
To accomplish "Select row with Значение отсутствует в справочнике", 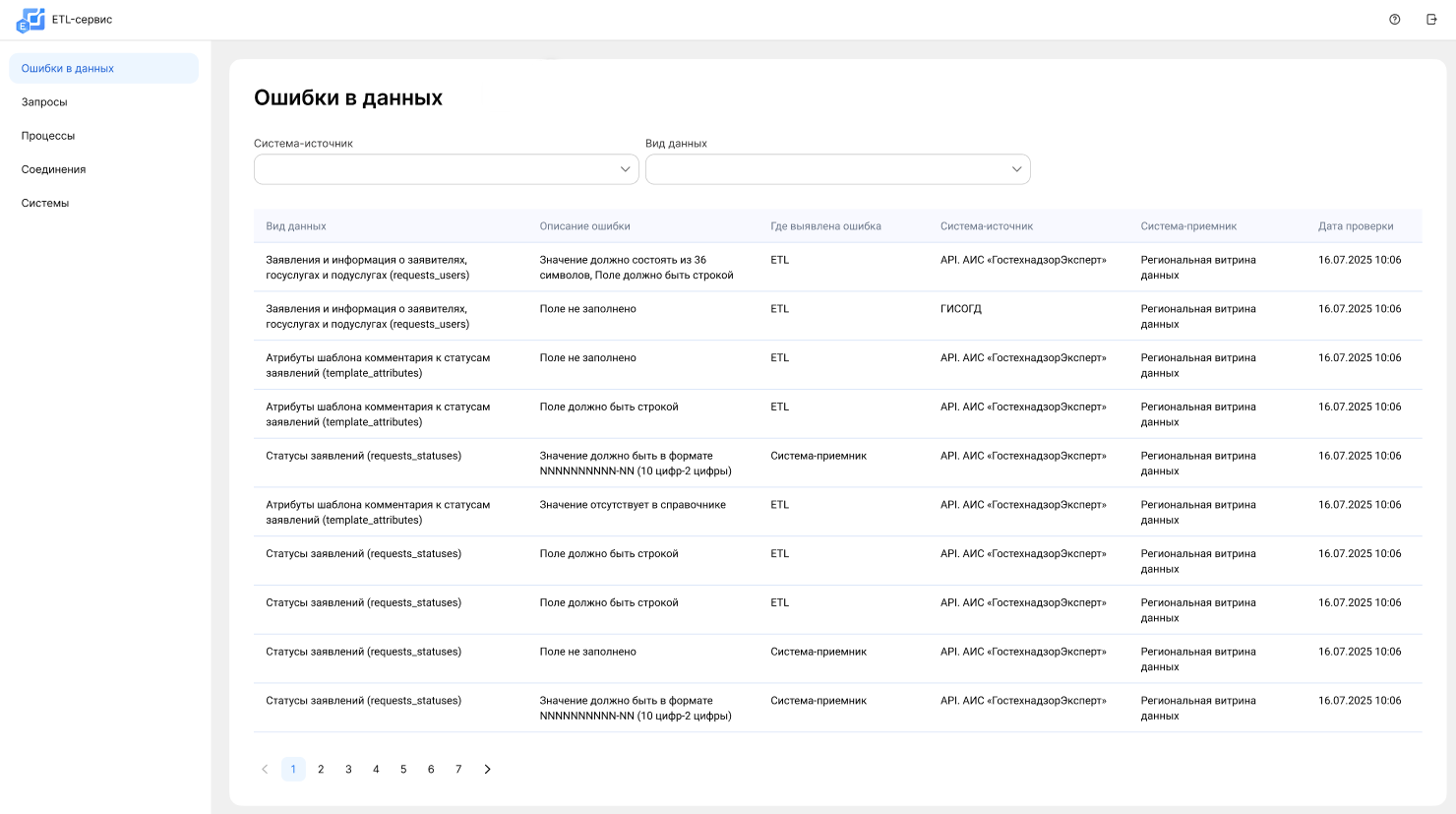I will (x=633, y=505).
